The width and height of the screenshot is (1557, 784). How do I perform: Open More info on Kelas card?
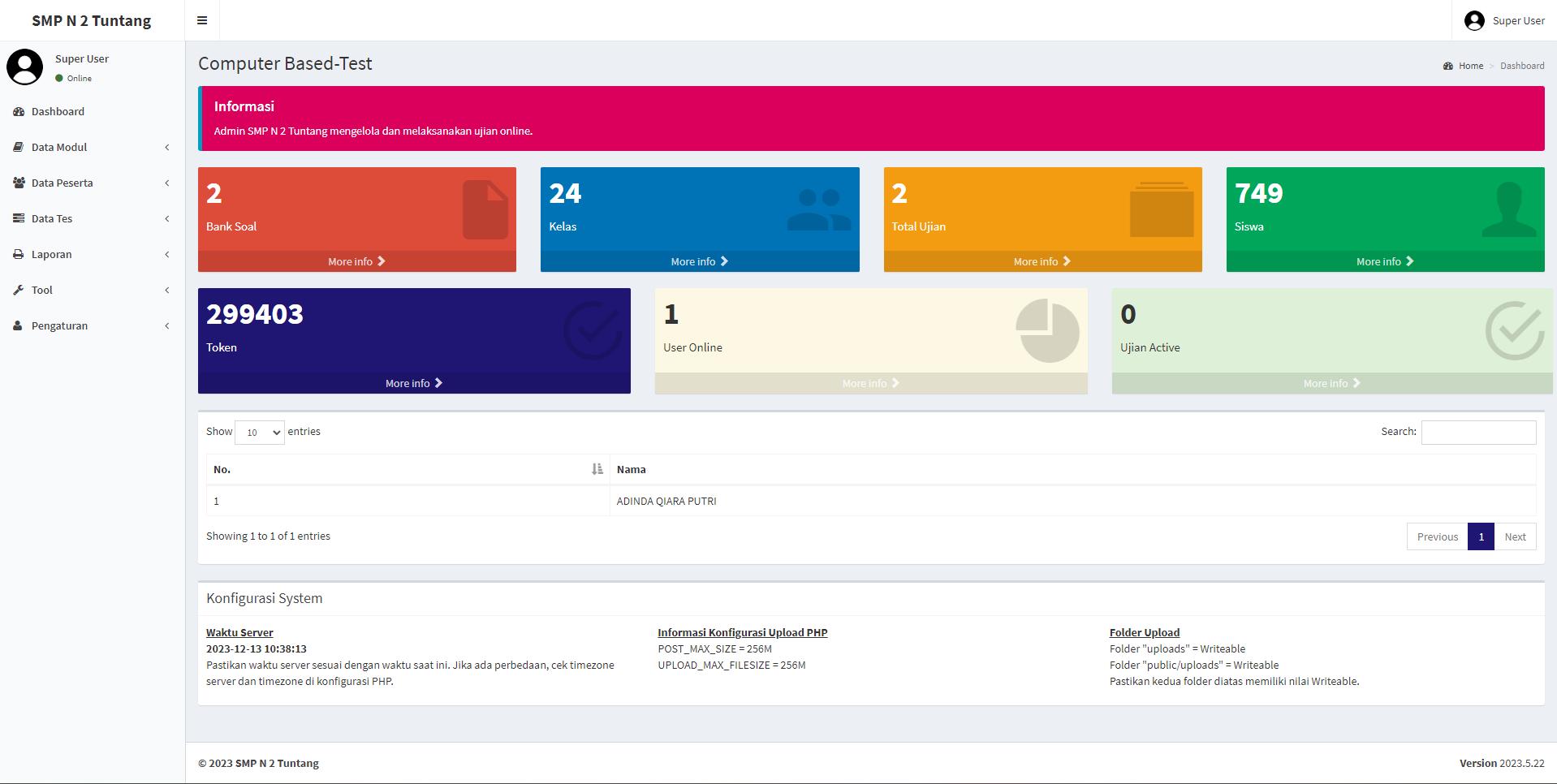click(x=700, y=261)
